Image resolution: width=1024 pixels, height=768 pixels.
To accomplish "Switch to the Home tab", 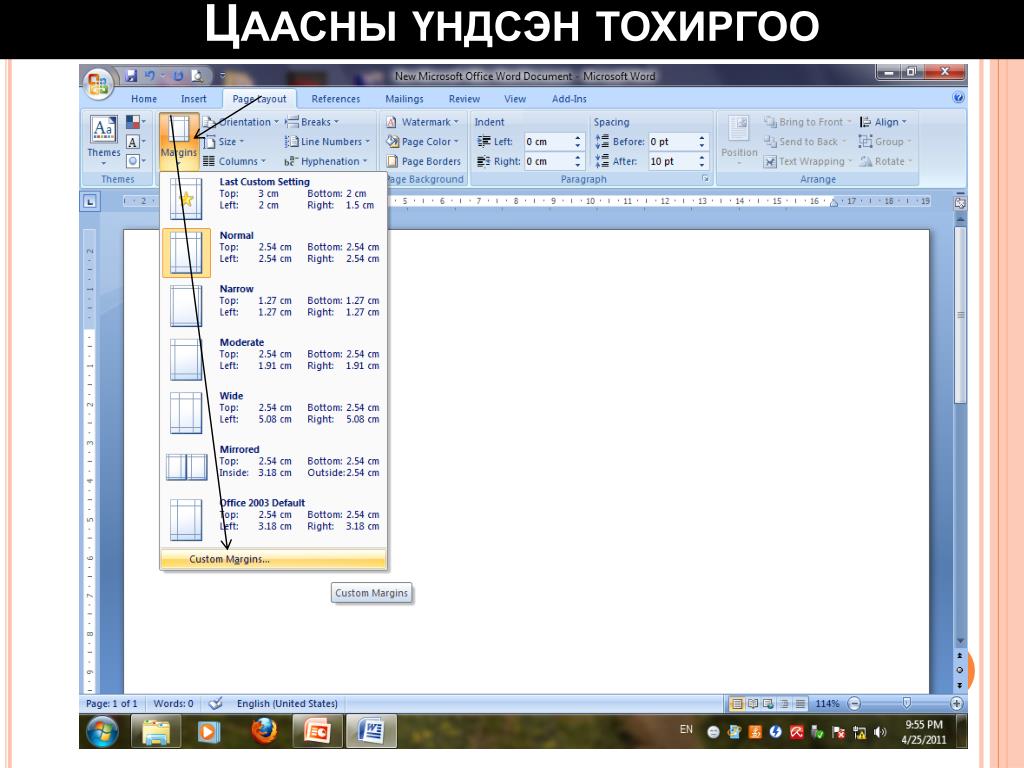I will pyautogui.click(x=144, y=99).
